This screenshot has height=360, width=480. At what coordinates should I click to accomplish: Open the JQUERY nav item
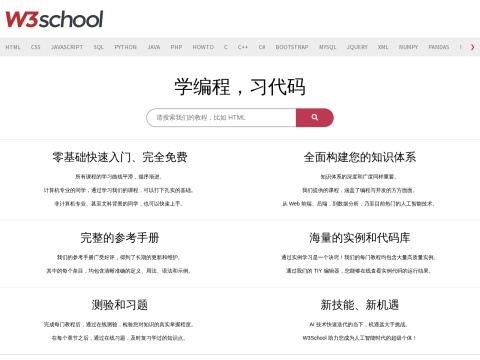click(357, 47)
